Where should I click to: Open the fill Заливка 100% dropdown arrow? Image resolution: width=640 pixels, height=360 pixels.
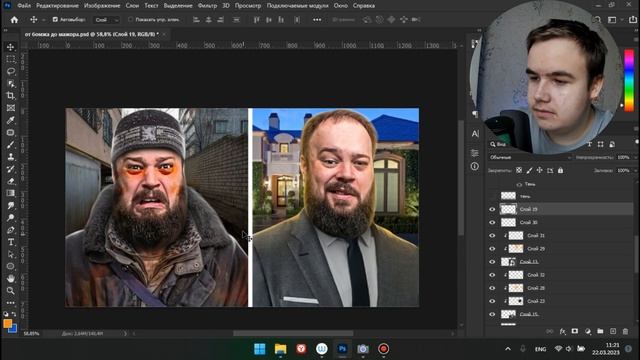[636, 170]
